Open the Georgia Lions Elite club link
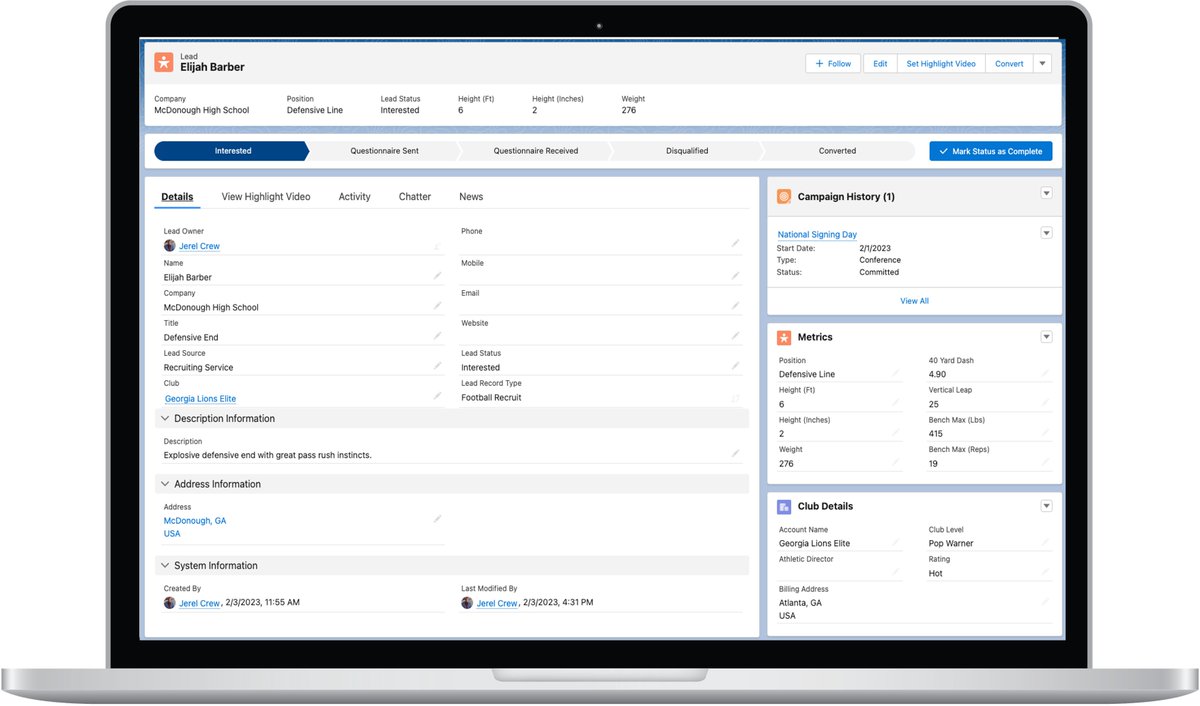 click(x=199, y=397)
